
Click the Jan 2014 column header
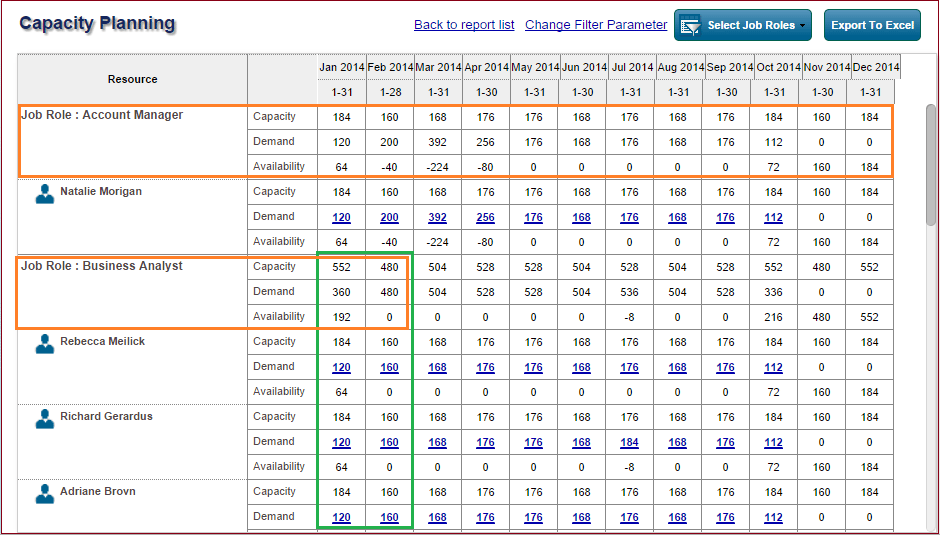(341, 67)
